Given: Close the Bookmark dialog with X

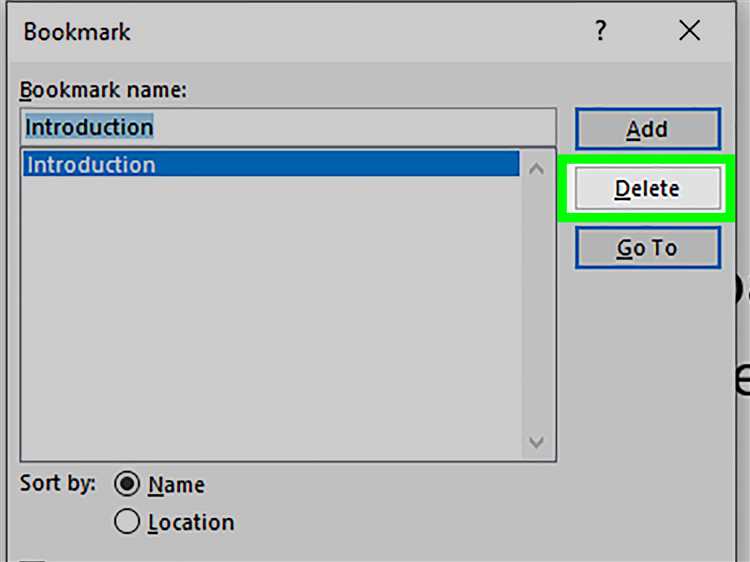Looking at the screenshot, I should coord(690,31).
